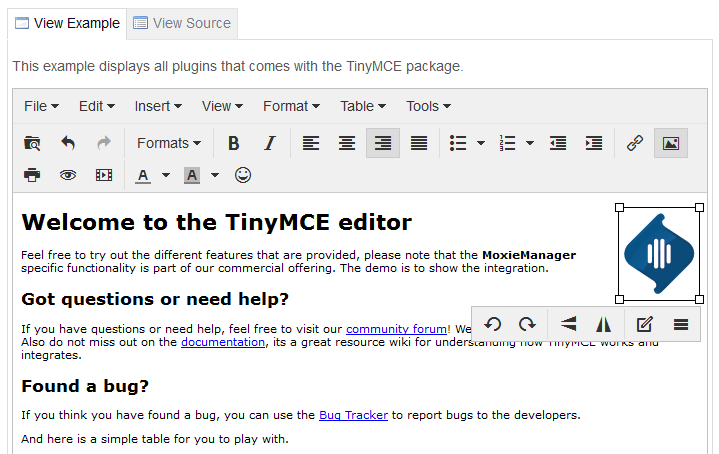Toggle the active align right button
Viewport: 719px width, 454px height.
(383, 144)
